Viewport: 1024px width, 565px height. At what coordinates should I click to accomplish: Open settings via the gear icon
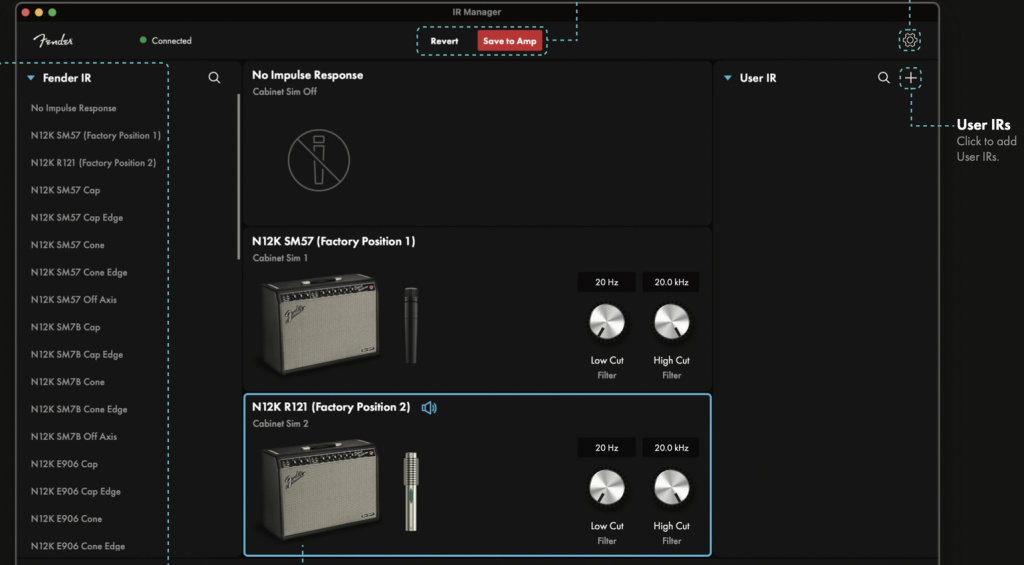[910, 40]
